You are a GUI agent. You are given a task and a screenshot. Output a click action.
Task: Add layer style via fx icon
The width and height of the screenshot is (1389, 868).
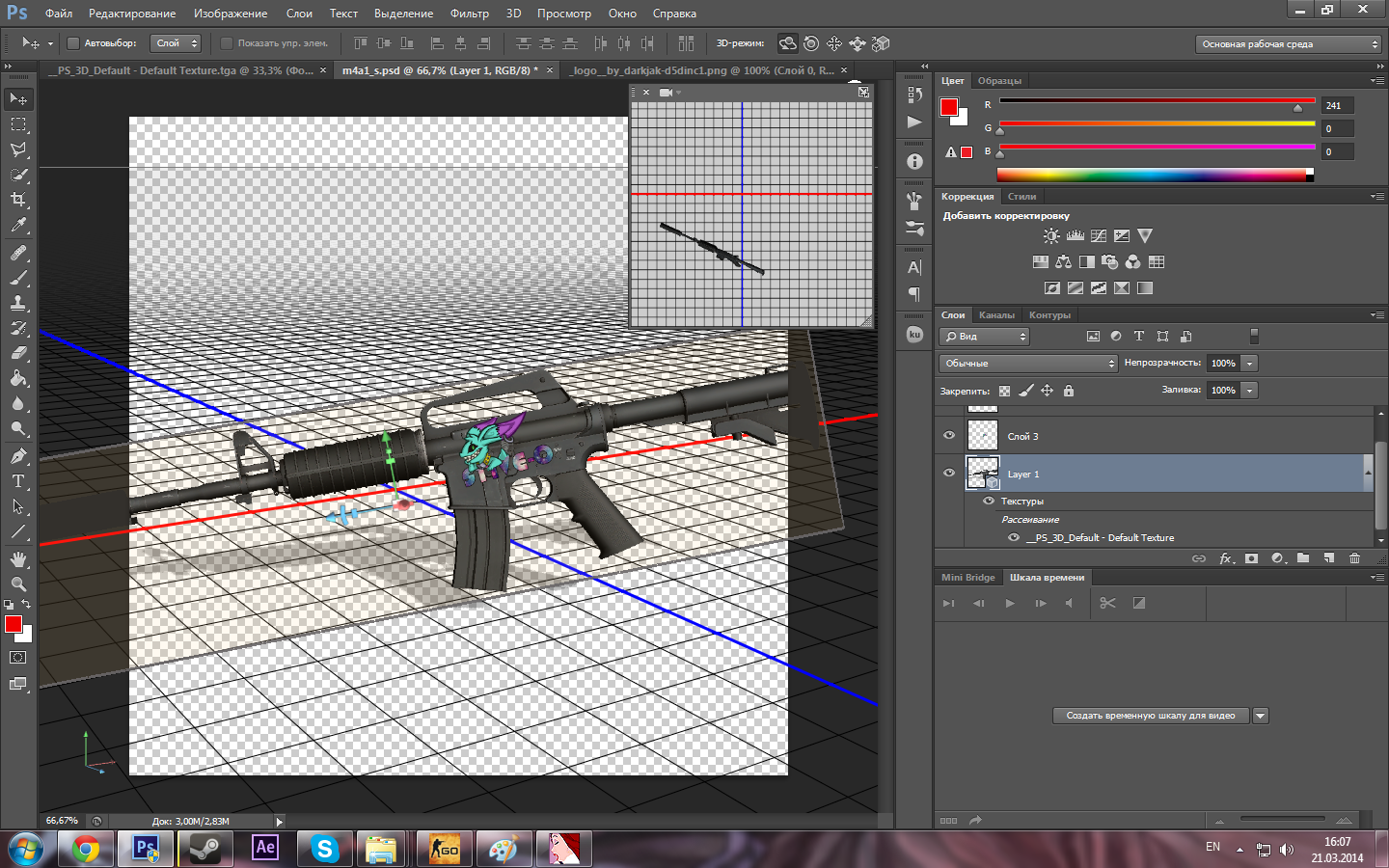(x=1226, y=558)
